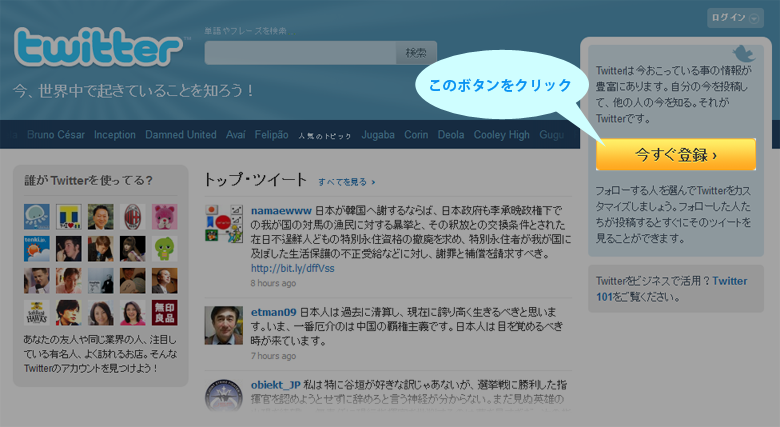Open the long-haired woman on black avatar
Viewport: 780px width, 427px height.
(133, 248)
